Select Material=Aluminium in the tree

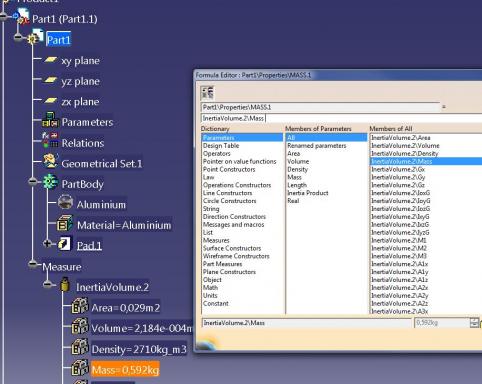click(124, 225)
